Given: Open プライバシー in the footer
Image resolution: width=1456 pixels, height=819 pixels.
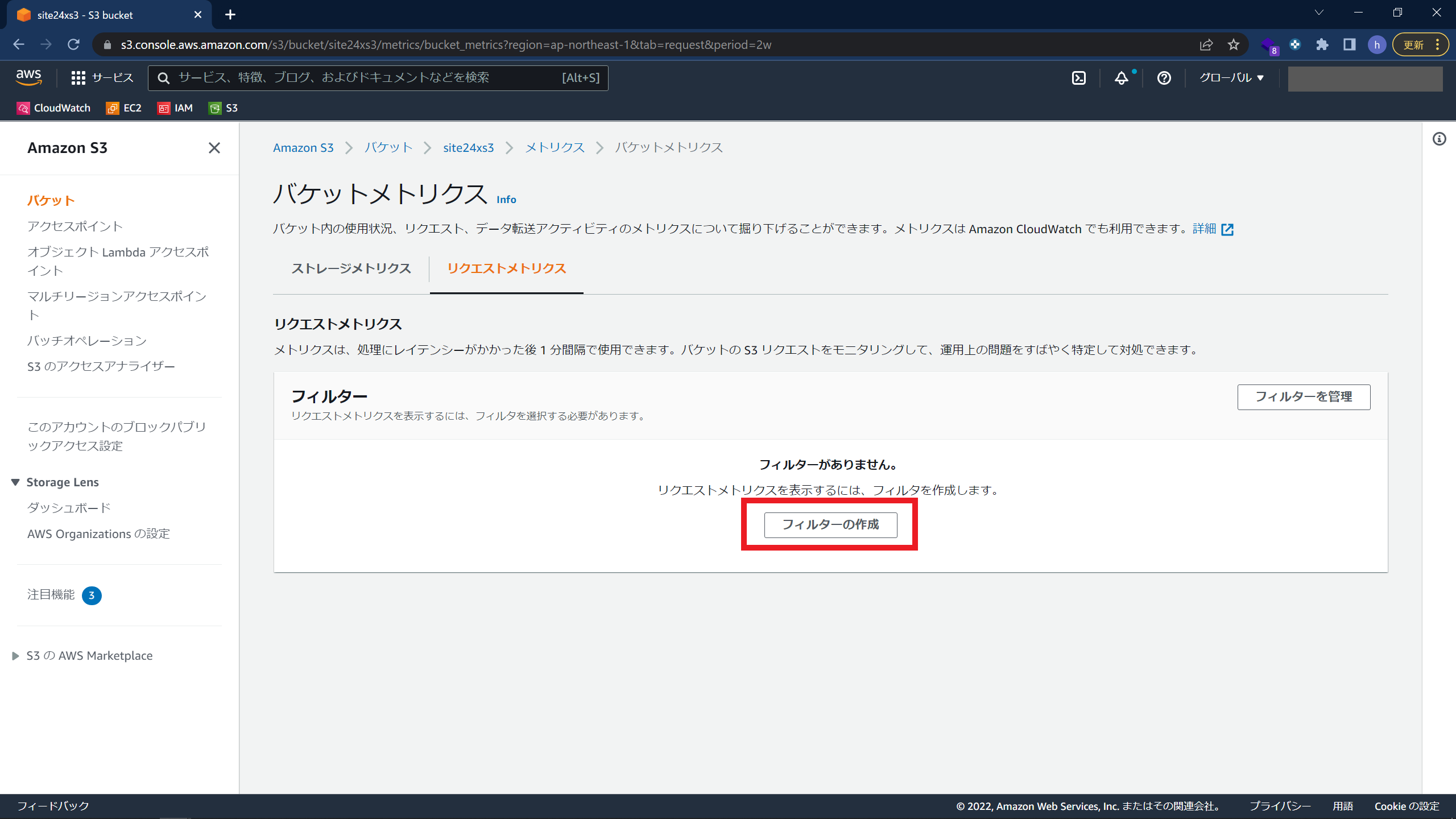Looking at the screenshot, I should [1280, 806].
